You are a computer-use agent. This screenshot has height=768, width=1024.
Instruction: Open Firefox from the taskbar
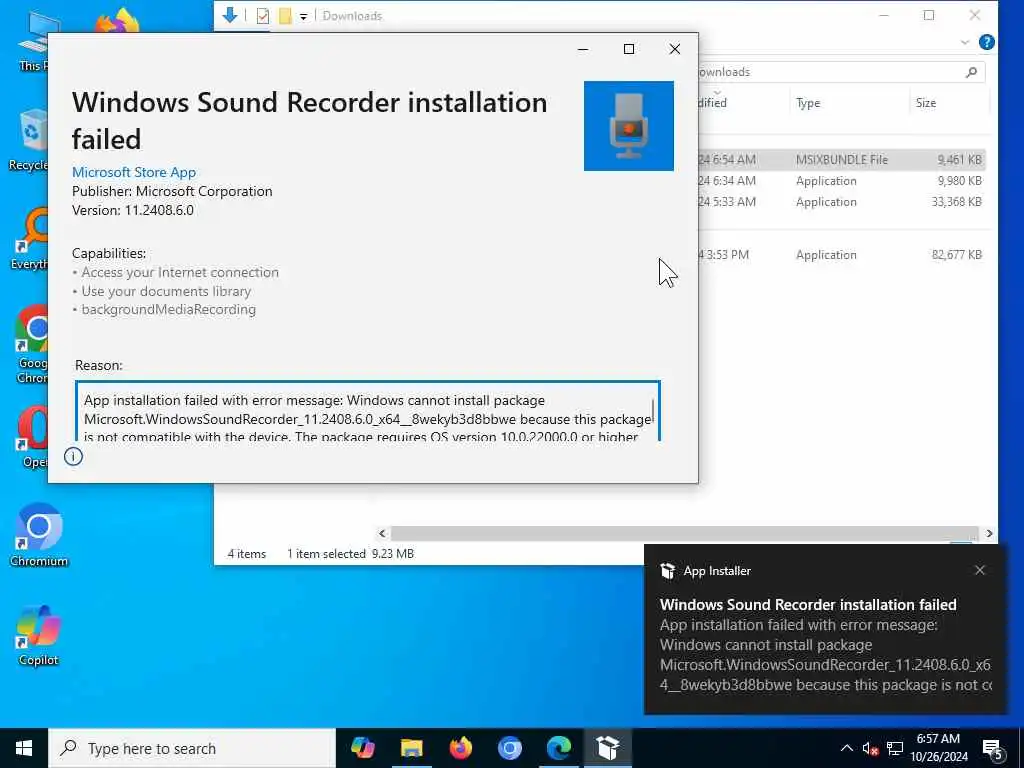(x=460, y=748)
